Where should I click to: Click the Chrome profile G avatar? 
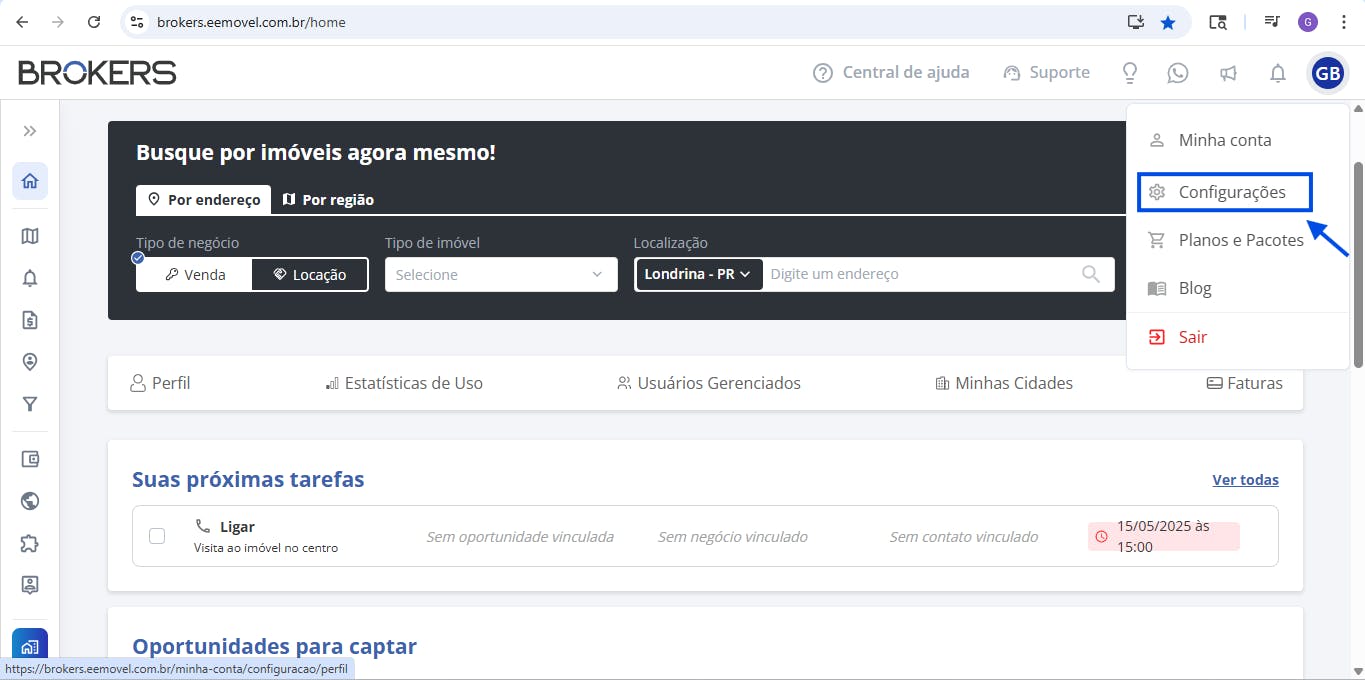[1308, 22]
